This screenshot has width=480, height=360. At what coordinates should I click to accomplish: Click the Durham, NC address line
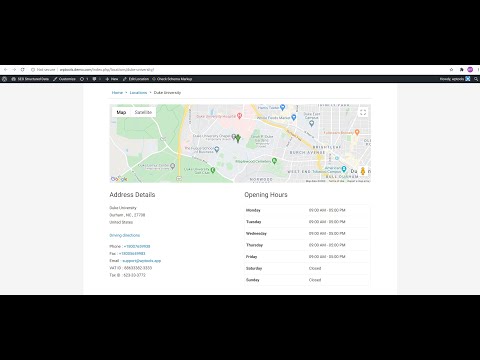(127, 215)
